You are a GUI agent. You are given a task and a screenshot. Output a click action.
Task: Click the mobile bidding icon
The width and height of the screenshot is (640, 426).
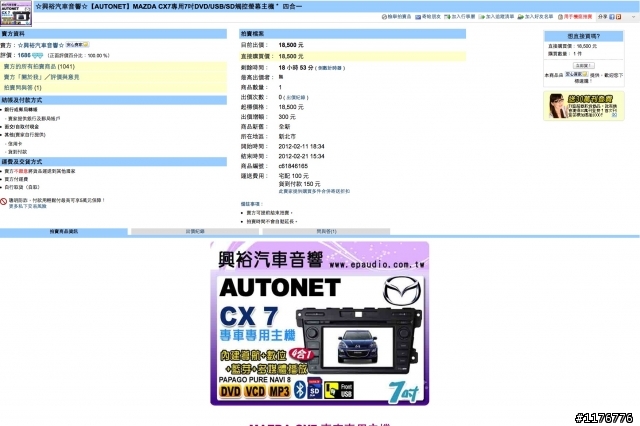[560, 17]
